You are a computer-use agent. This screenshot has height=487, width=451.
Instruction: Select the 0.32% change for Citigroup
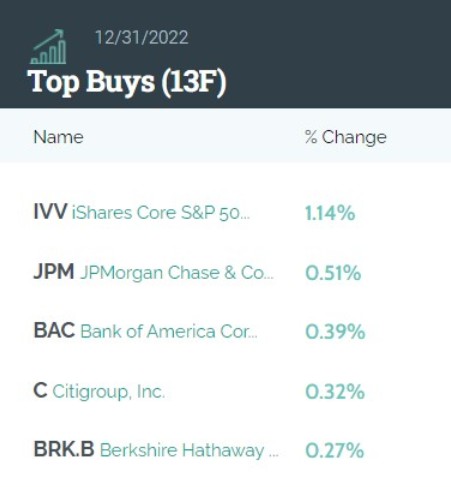coord(335,392)
